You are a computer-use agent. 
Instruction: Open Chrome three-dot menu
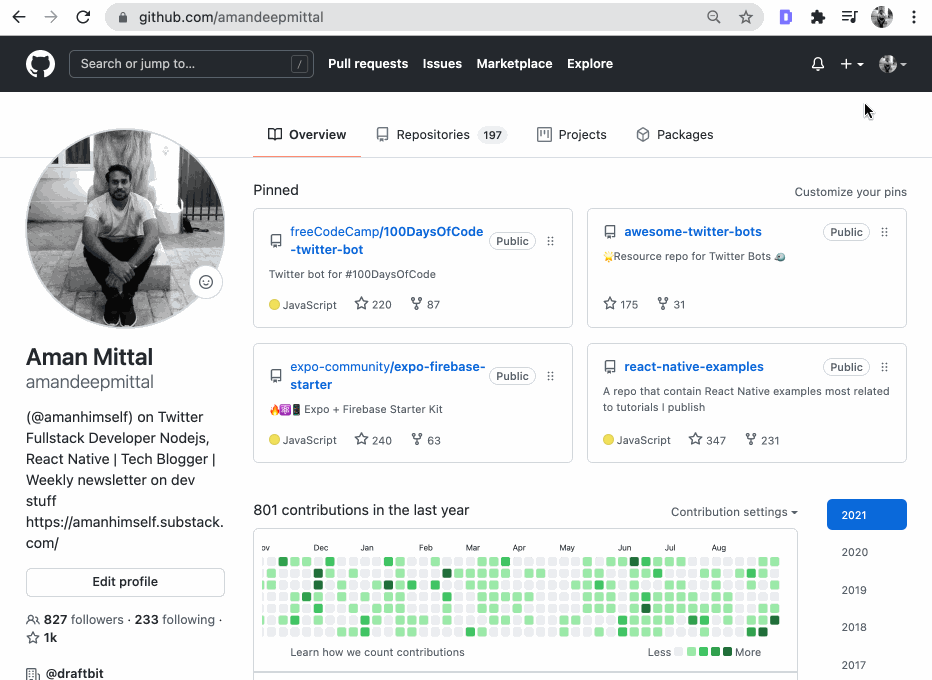pyautogui.click(x=914, y=17)
